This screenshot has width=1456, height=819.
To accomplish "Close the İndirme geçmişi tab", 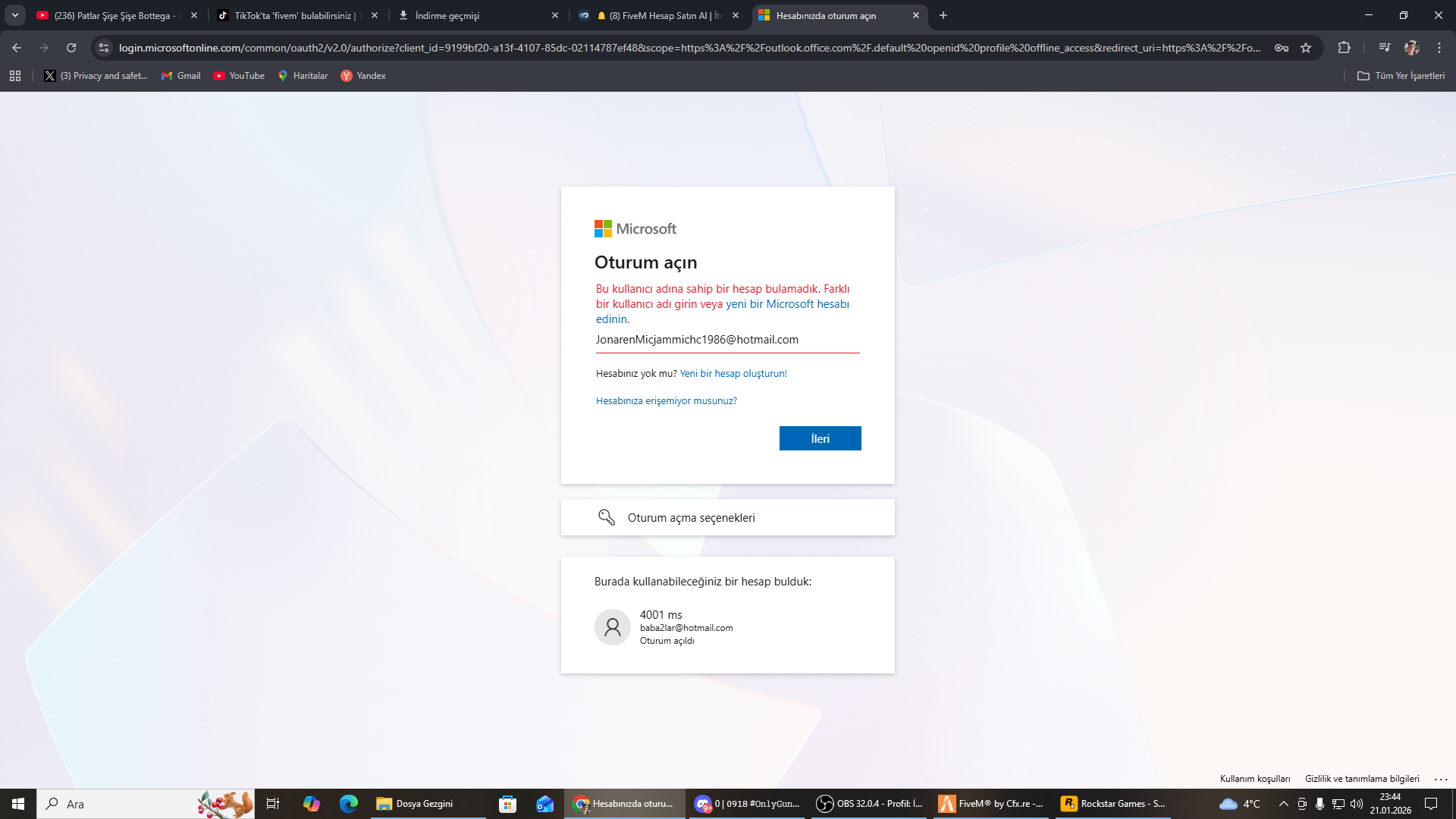I will click(x=555, y=15).
